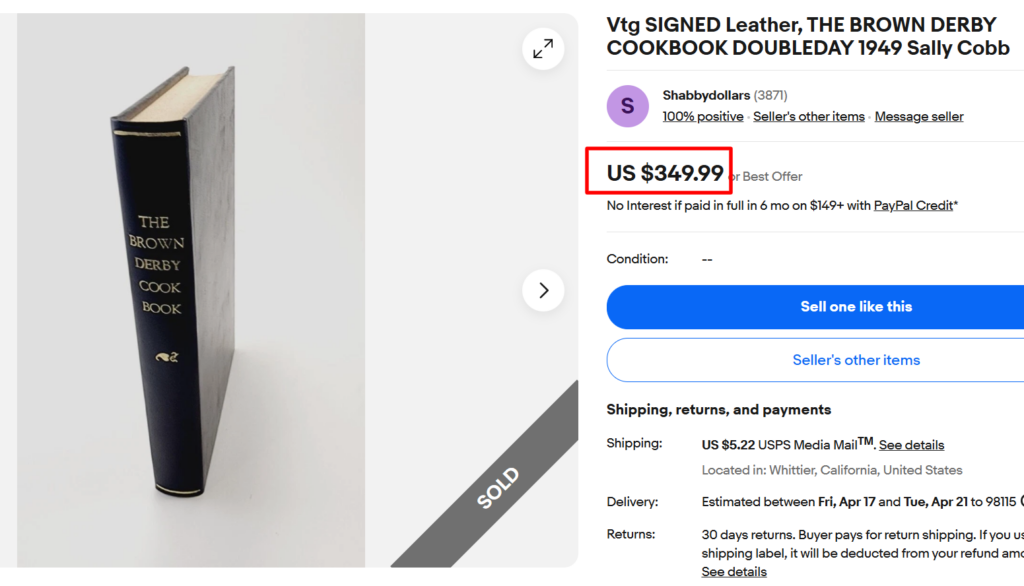The image size is (1024, 586).
Task: Click the diagonal SOLD banner
Action: tap(497, 488)
